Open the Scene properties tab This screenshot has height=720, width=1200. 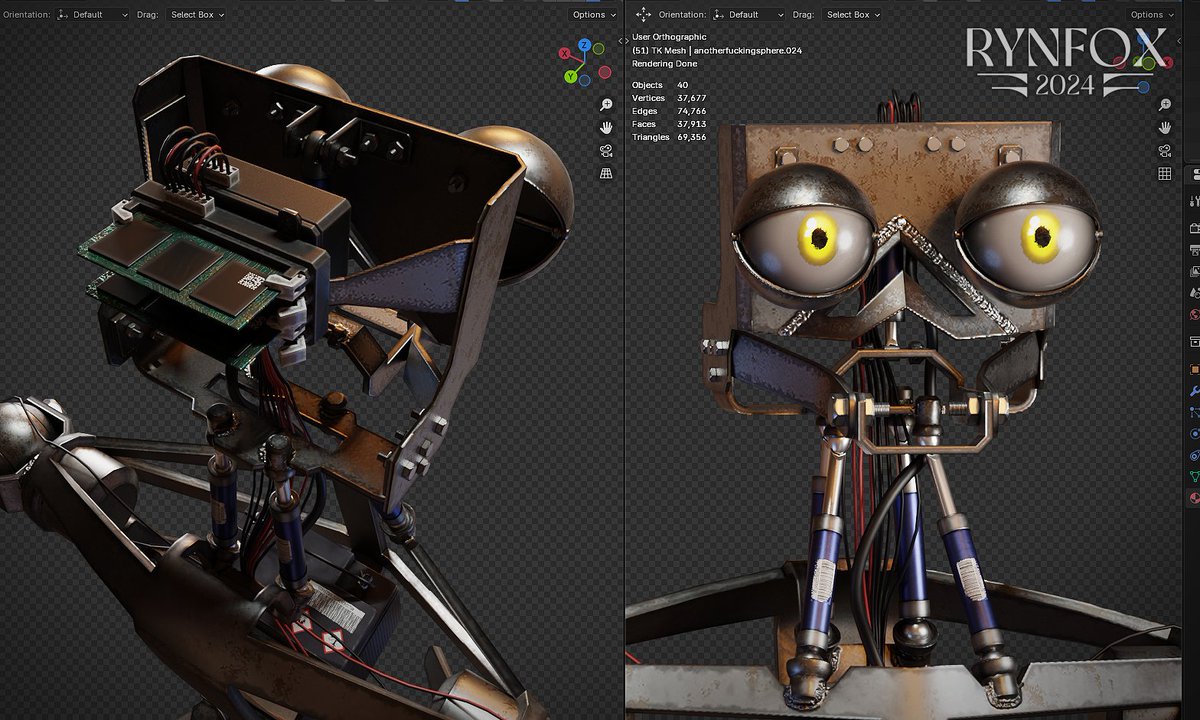1194,293
